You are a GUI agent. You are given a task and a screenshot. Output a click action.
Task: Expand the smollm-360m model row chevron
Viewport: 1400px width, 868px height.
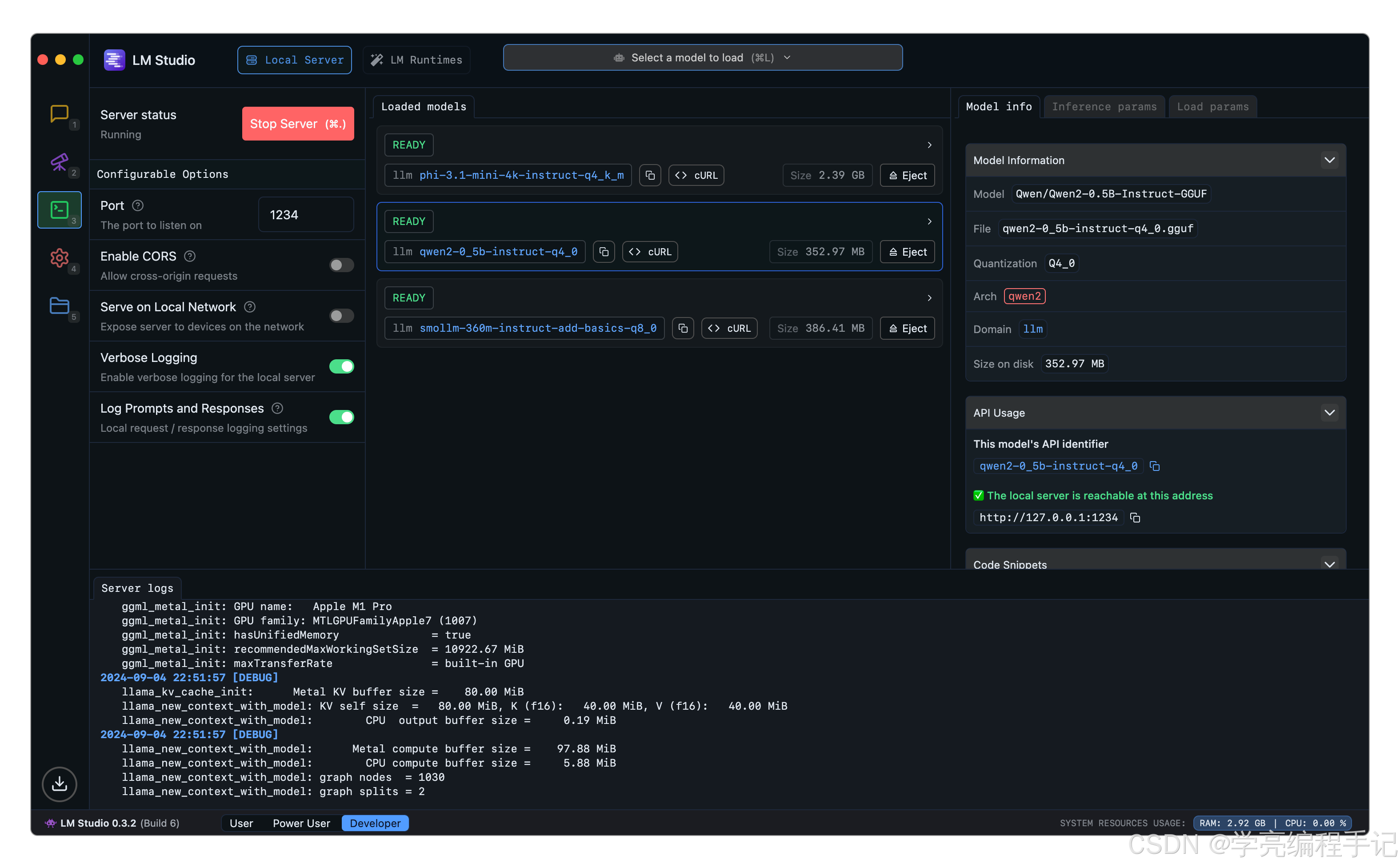929,298
